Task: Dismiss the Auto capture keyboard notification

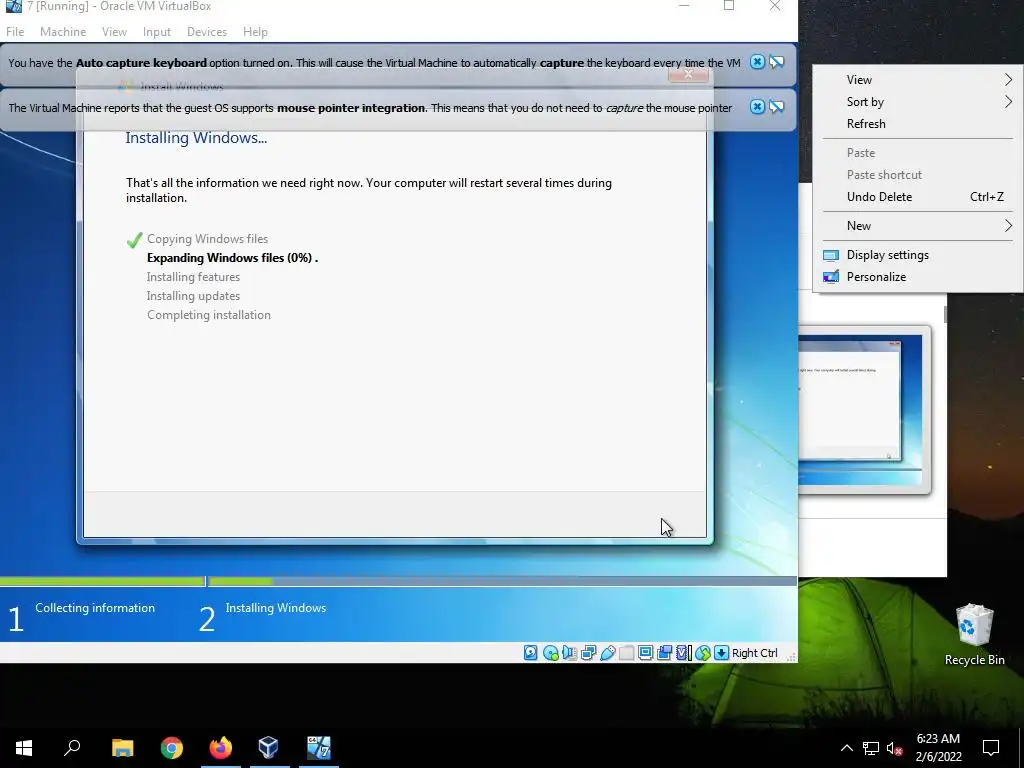Action: (x=757, y=62)
